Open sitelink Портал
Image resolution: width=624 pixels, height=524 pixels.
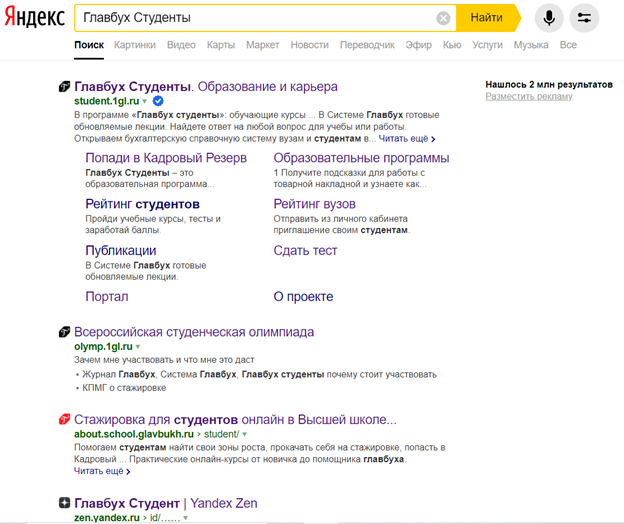point(107,296)
